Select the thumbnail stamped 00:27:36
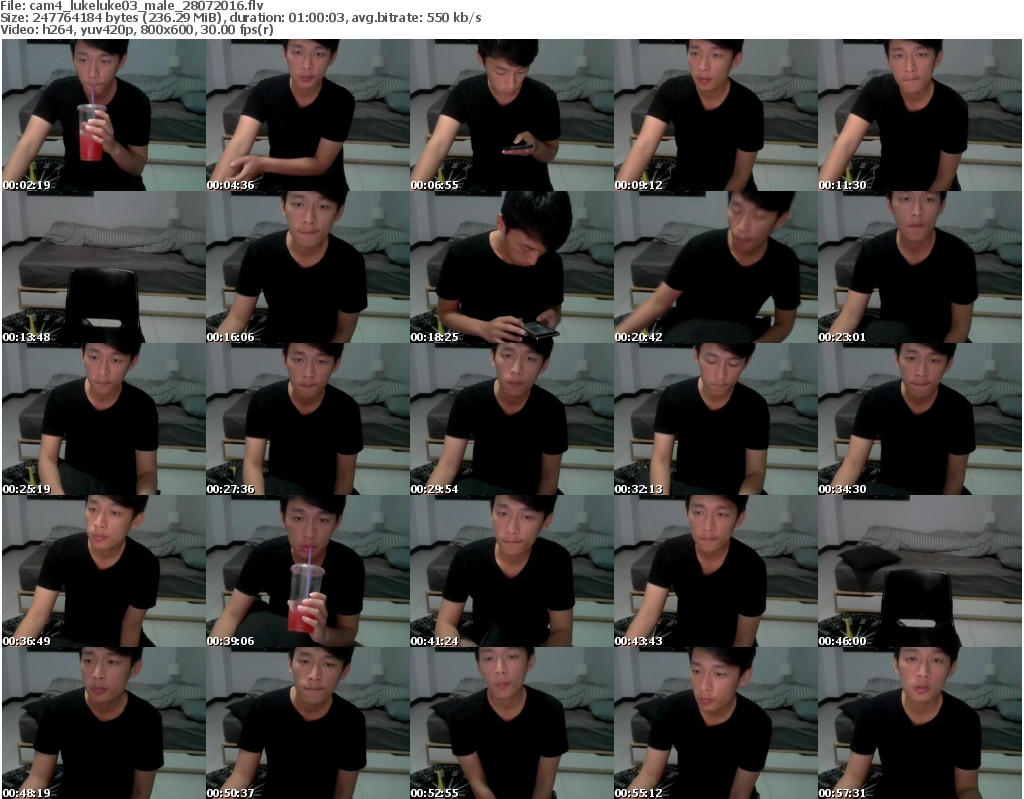Screen dimensions: 1024x799 [308, 419]
